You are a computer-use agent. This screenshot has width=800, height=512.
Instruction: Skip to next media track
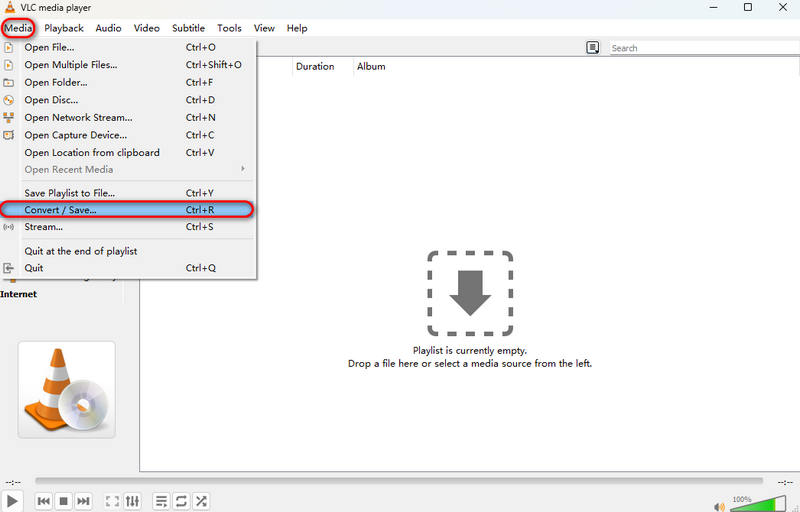(84, 501)
